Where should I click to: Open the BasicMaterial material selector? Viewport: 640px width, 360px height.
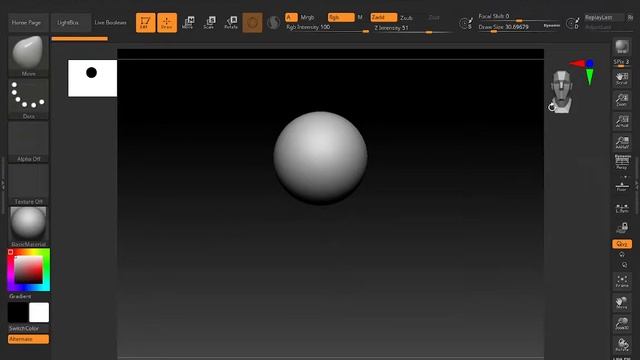click(28, 227)
